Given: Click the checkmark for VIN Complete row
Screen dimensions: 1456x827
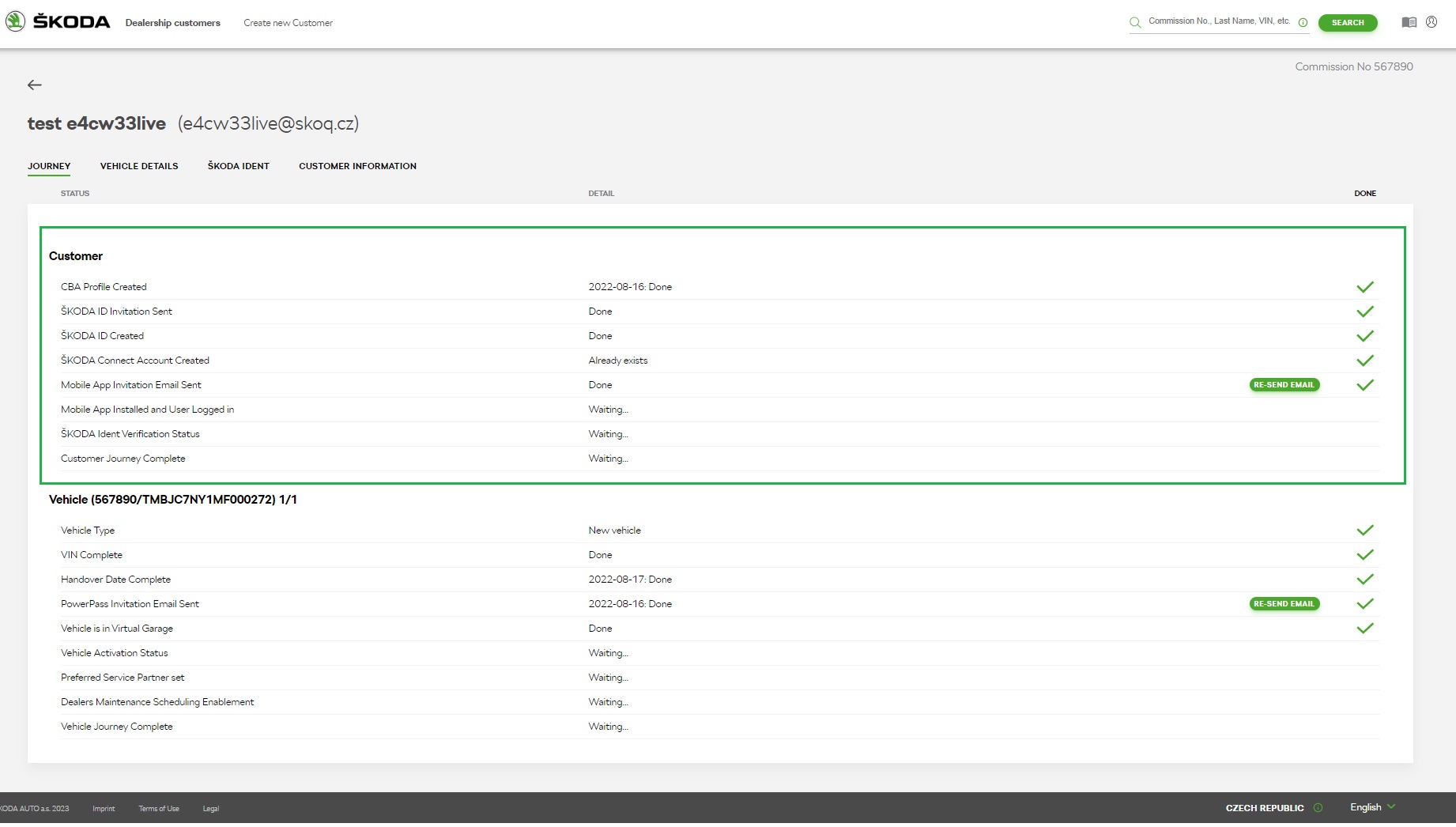Looking at the screenshot, I should (1365, 555).
